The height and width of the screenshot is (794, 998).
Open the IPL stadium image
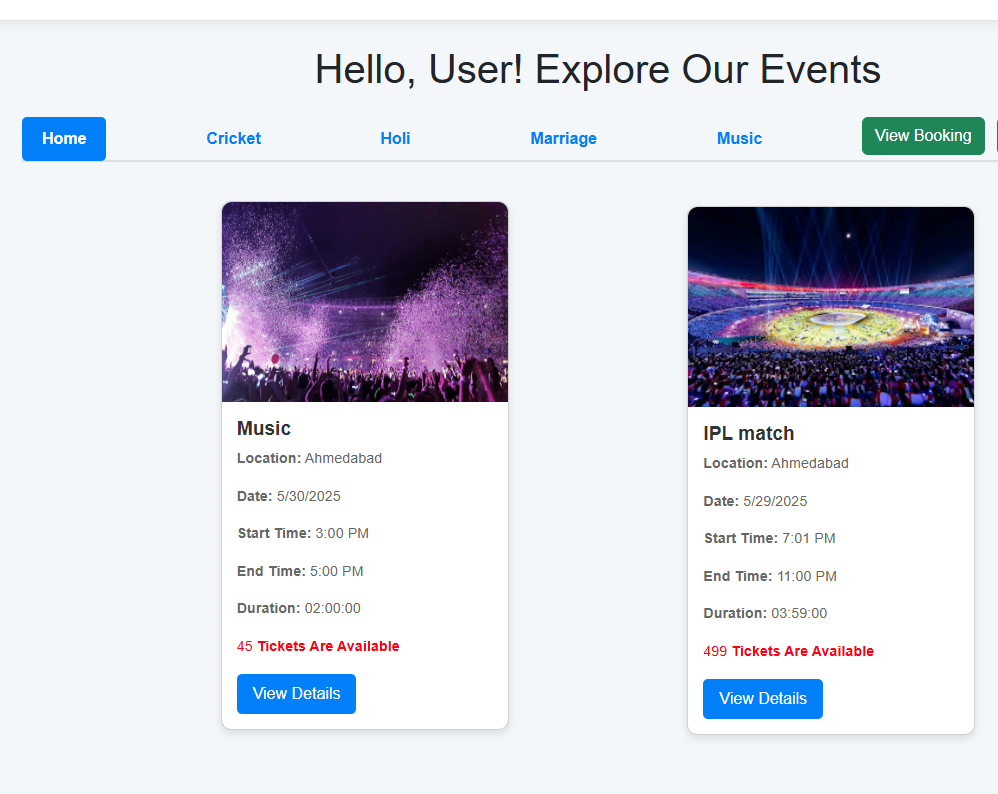tap(831, 307)
